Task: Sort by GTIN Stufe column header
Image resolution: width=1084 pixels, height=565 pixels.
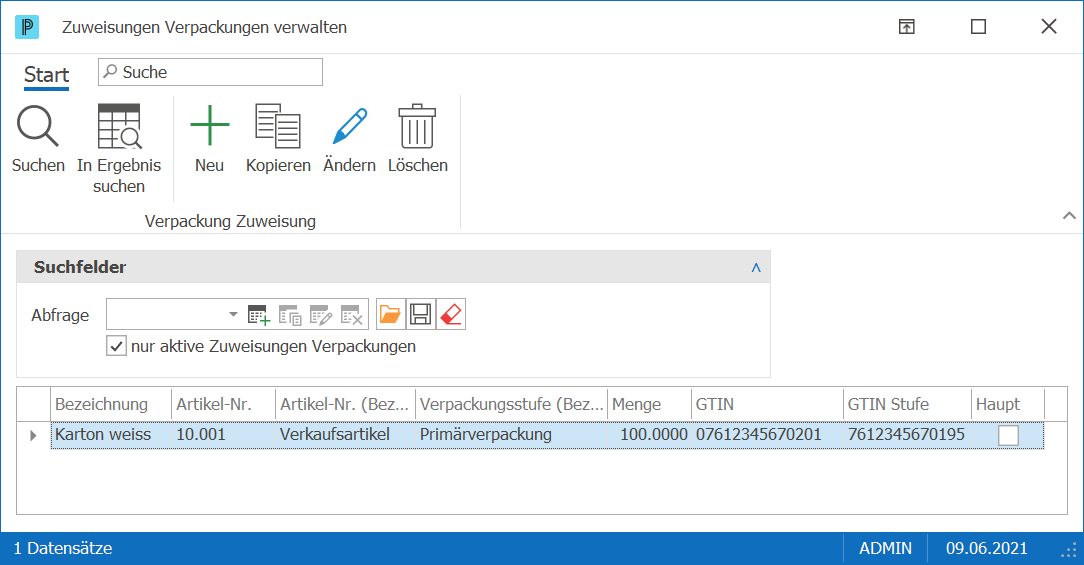Action: [x=907, y=404]
